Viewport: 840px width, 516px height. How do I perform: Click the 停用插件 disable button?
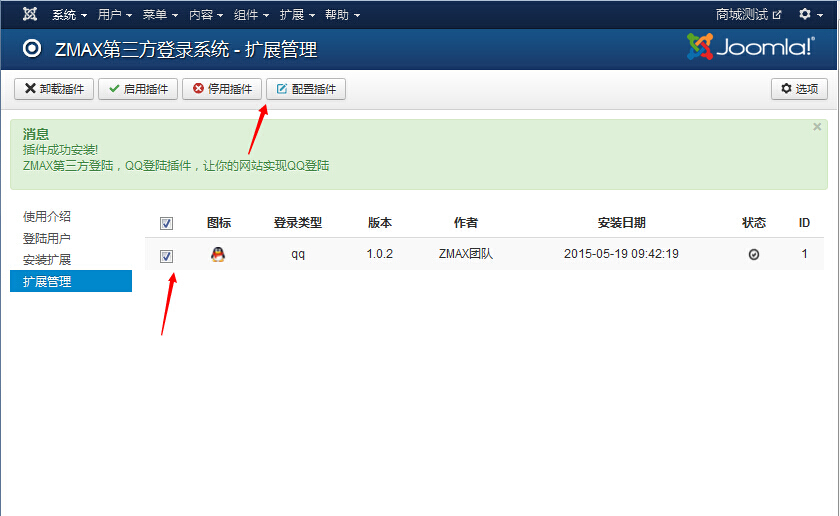(x=222, y=89)
